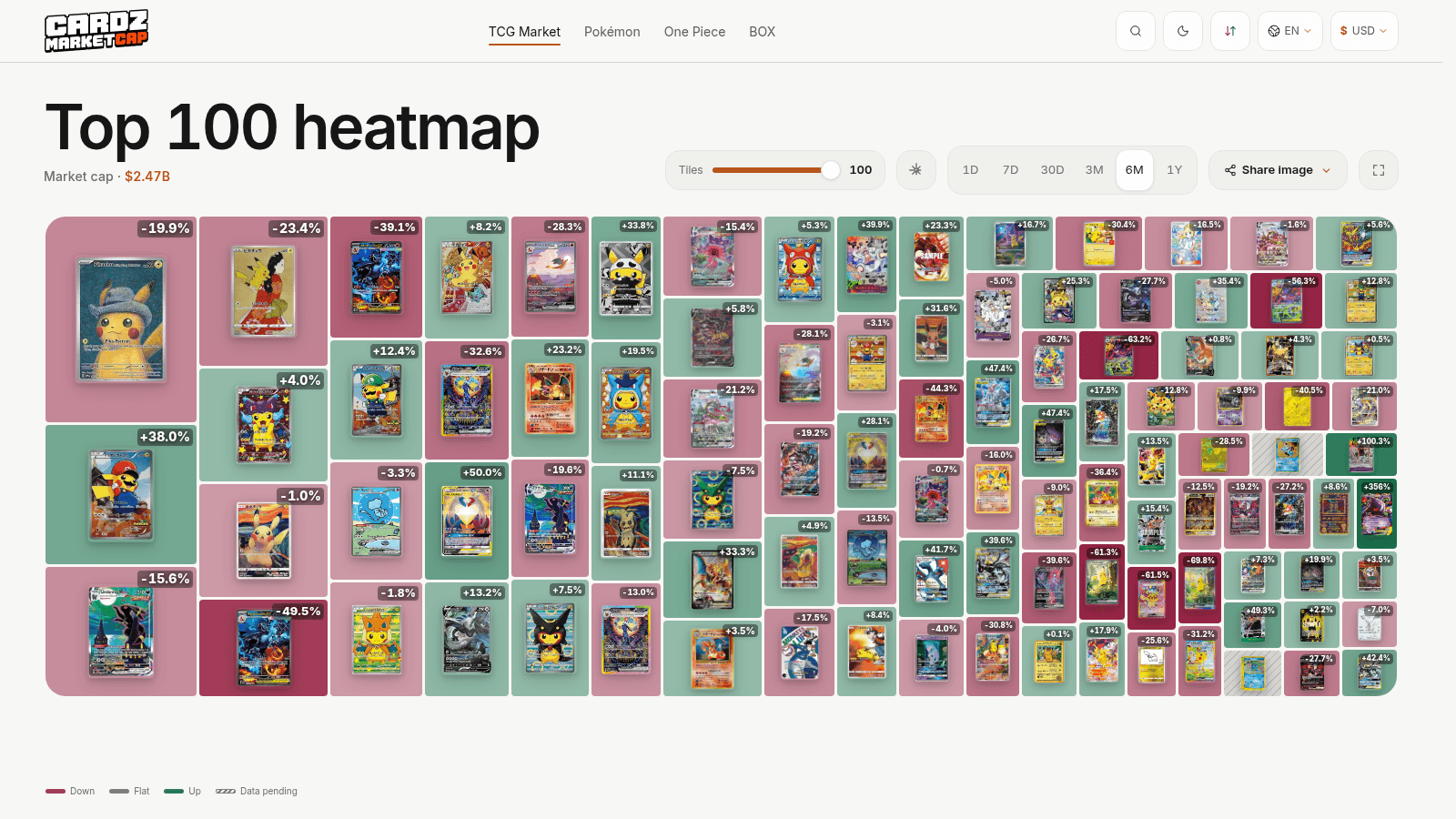This screenshot has width=1456, height=819.
Task: Toggle dark mode moon icon
Action: click(1183, 31)
